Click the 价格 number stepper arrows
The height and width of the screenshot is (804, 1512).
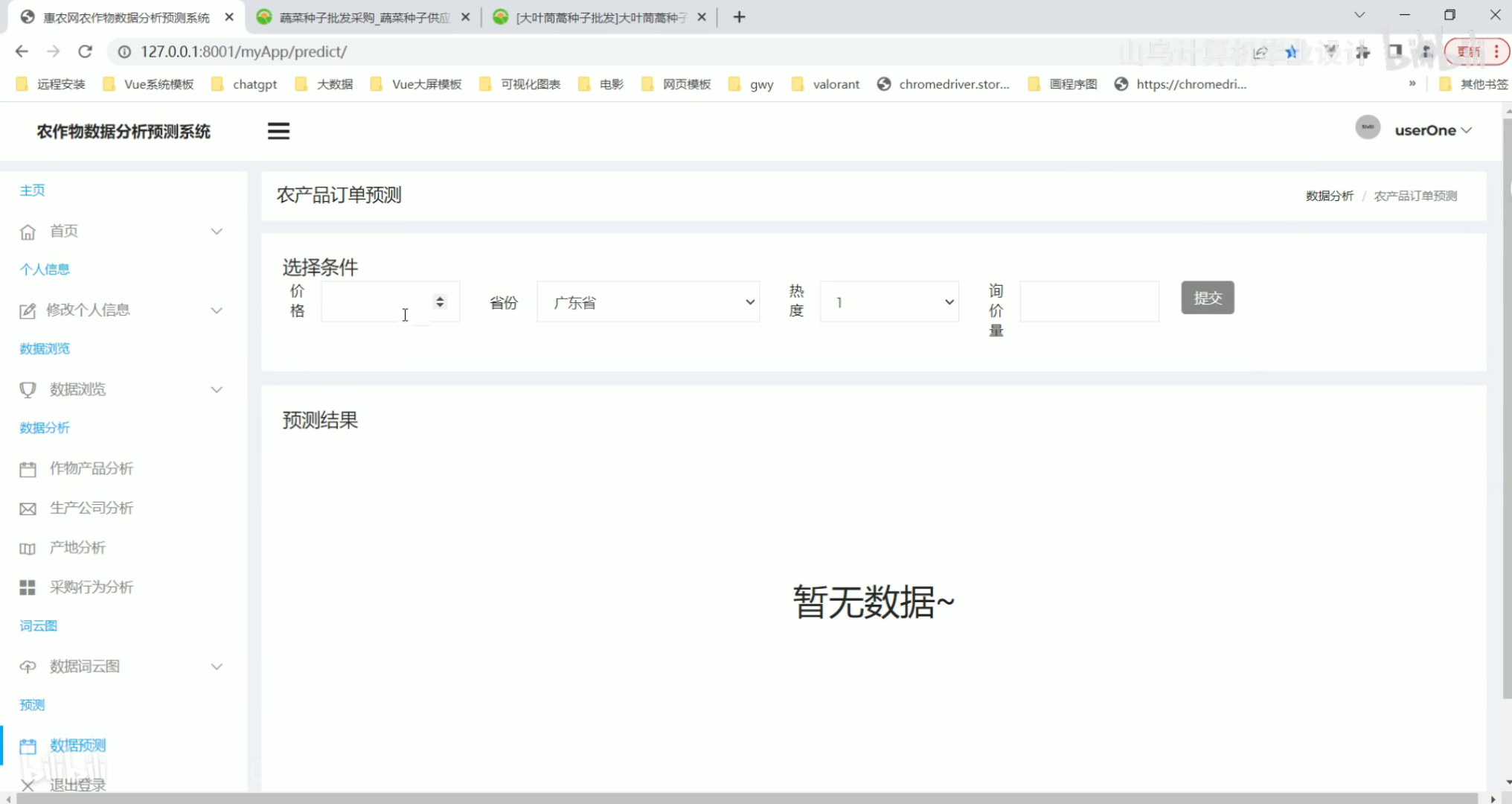pyautogui.click(x=440, y=301)
